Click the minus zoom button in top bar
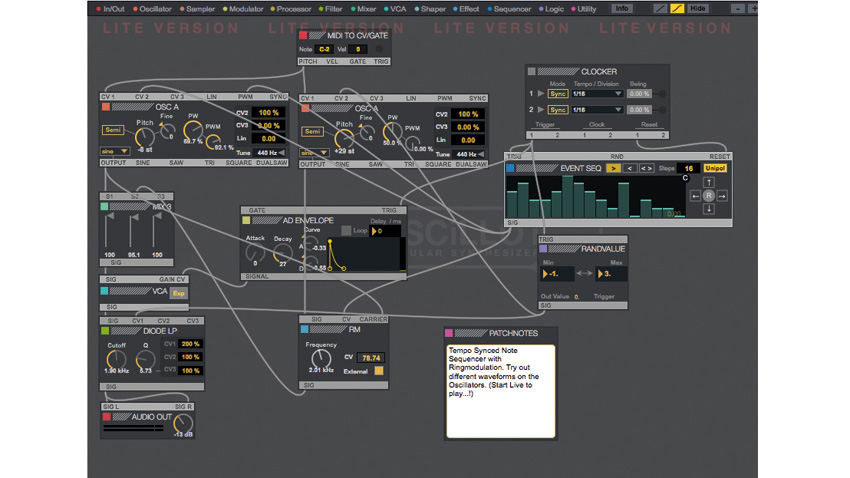This screenshot has height=478, width=850. [x=738, y=8]
